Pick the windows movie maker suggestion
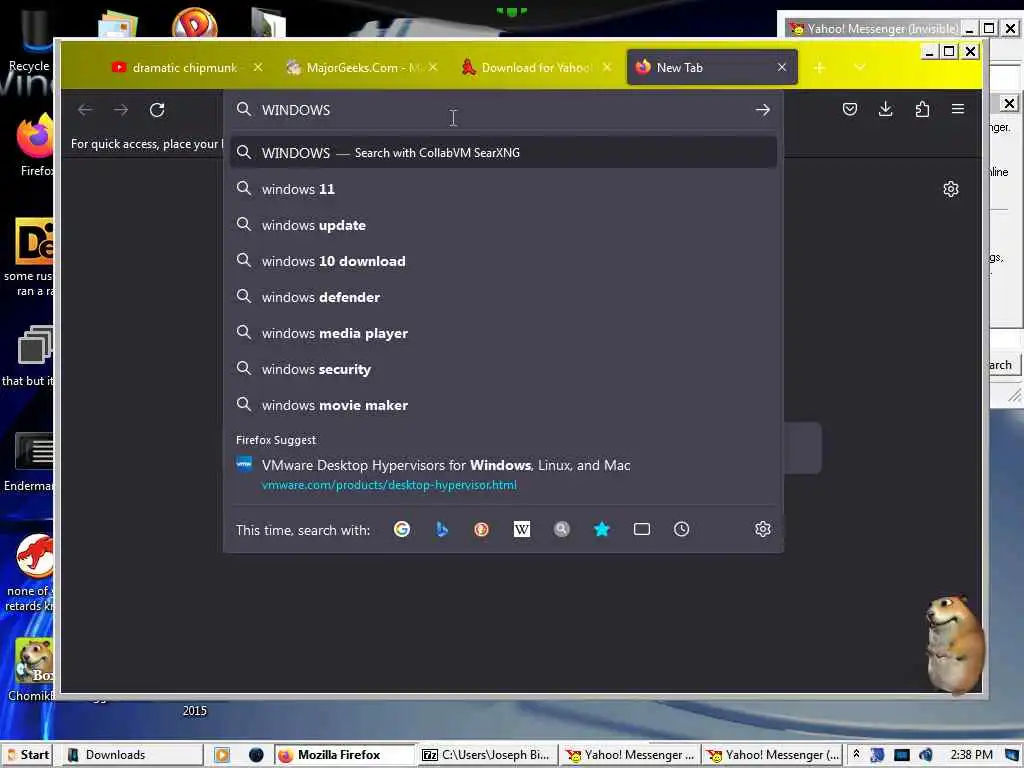Image resolution: width=1024 pixels, height=768 pixels. (x=503, y=405)
